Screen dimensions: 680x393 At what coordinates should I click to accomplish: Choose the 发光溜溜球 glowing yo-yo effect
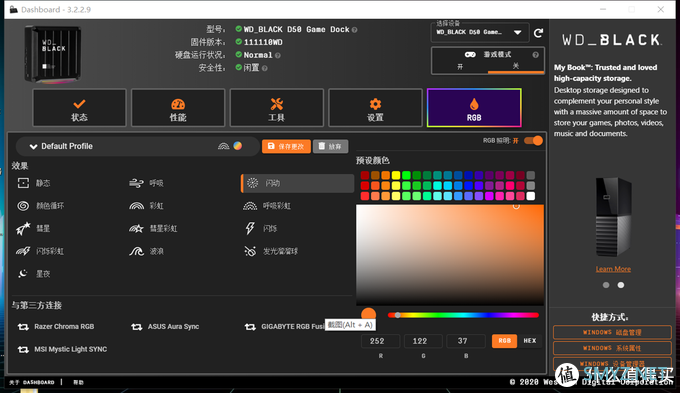point(271,251)
